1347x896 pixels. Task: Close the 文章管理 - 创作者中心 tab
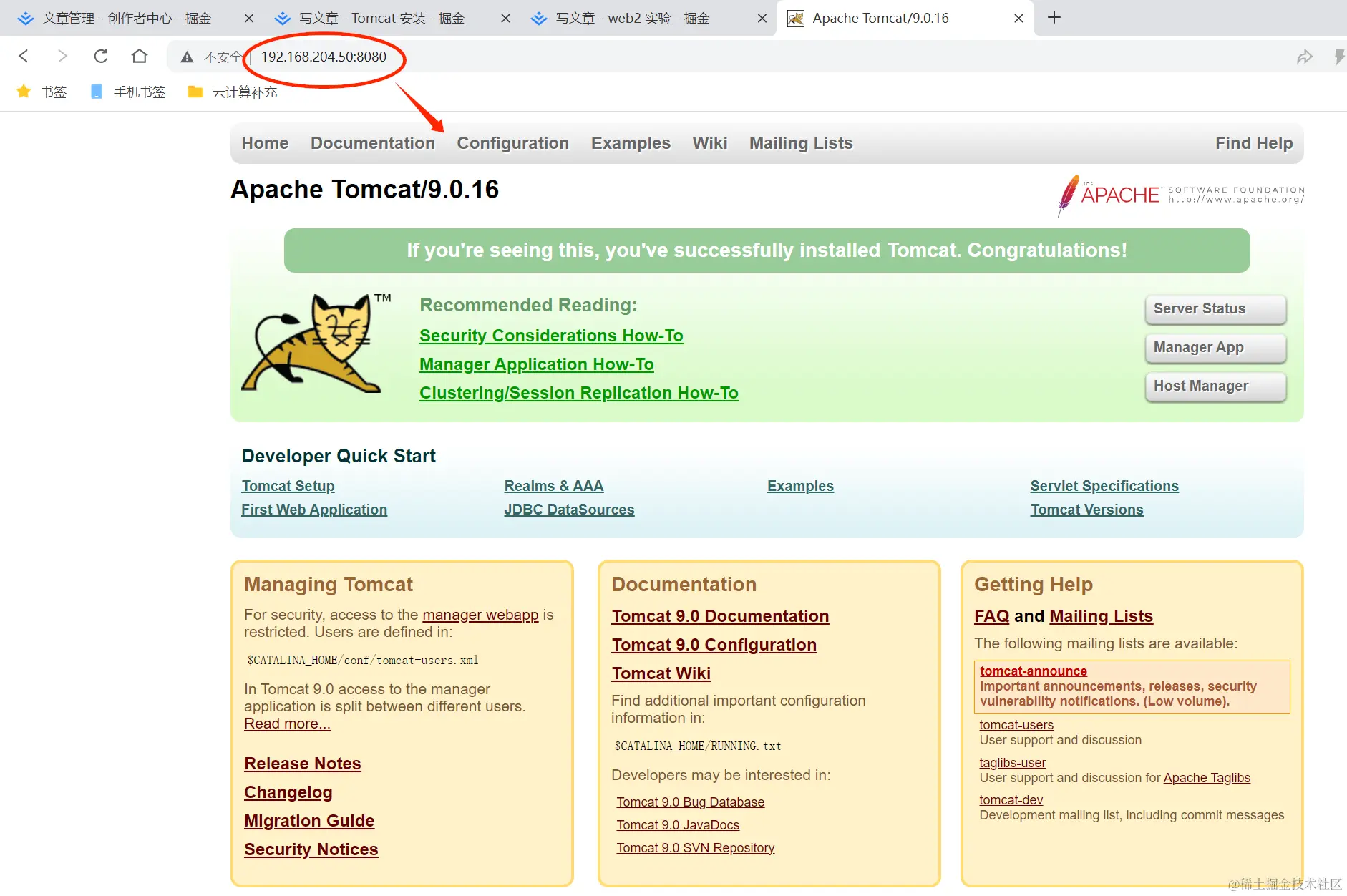pyautogui.click(x=249, y=19)
